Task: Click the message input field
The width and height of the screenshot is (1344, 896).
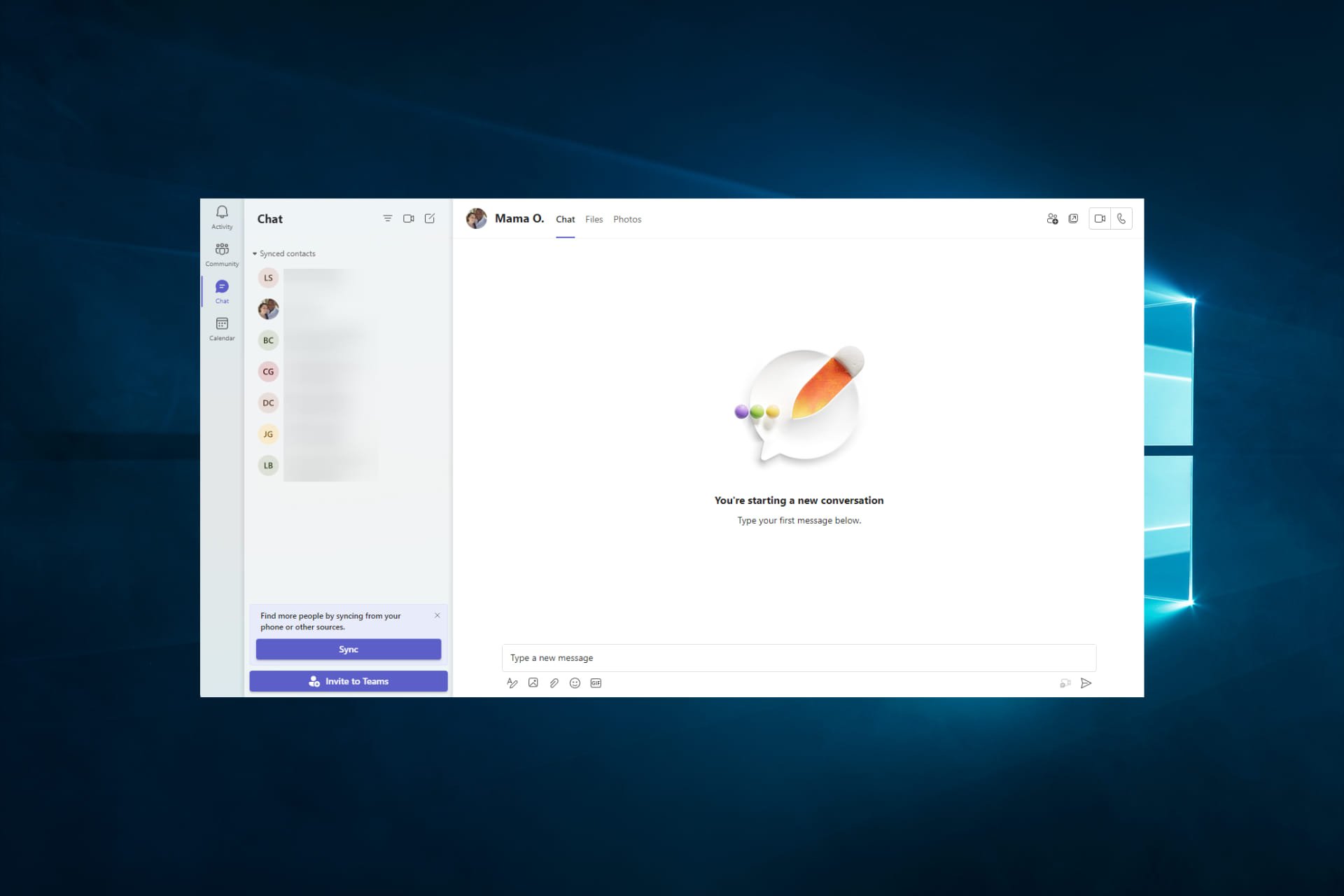Action: [x=798, y=657]
